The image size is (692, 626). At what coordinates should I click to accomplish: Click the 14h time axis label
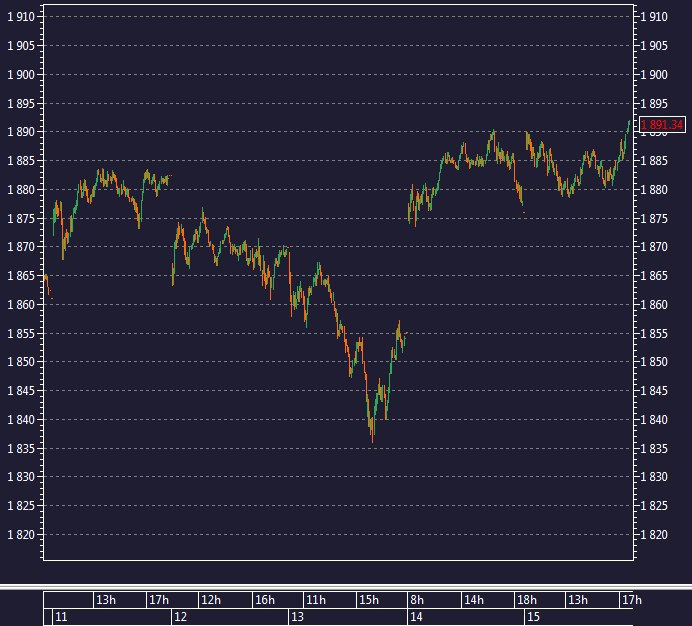pyautogui.click(x=474, y=600)
